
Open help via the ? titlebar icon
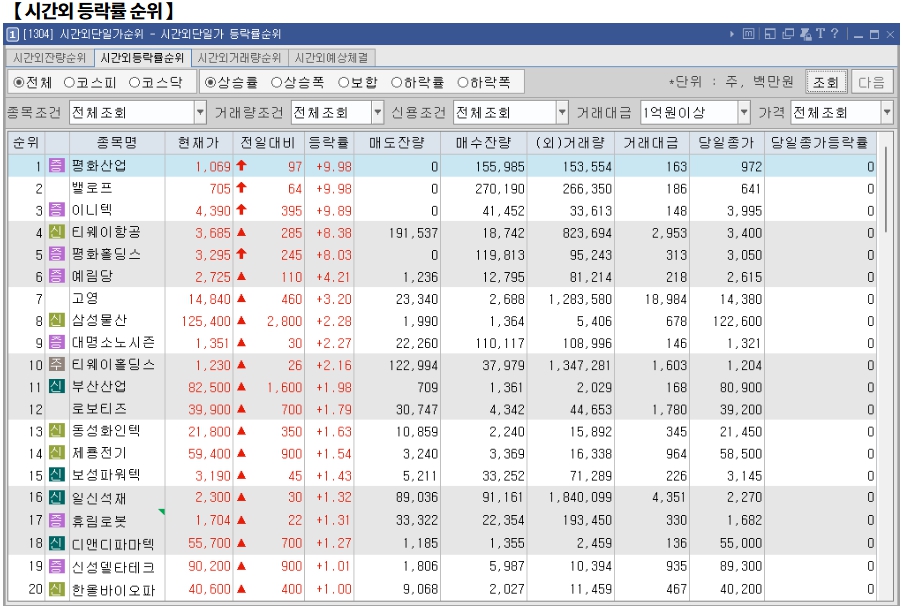pos(834,34)
